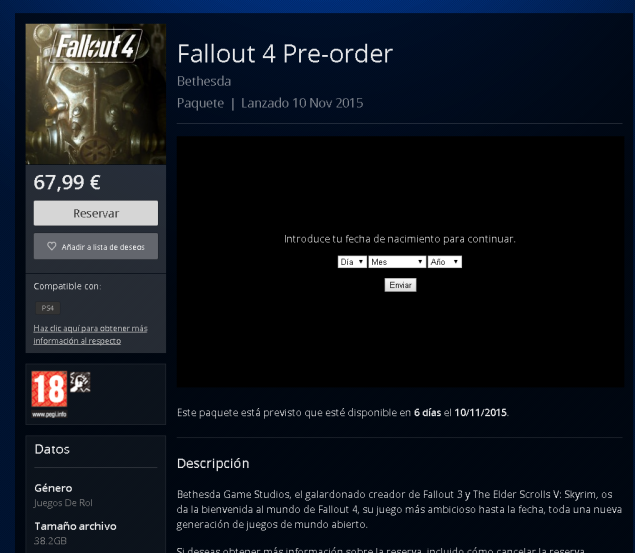Open the Mes birth month dropdown
The width and height of the screenshot is (635, 553).
(x=397, y=262)
